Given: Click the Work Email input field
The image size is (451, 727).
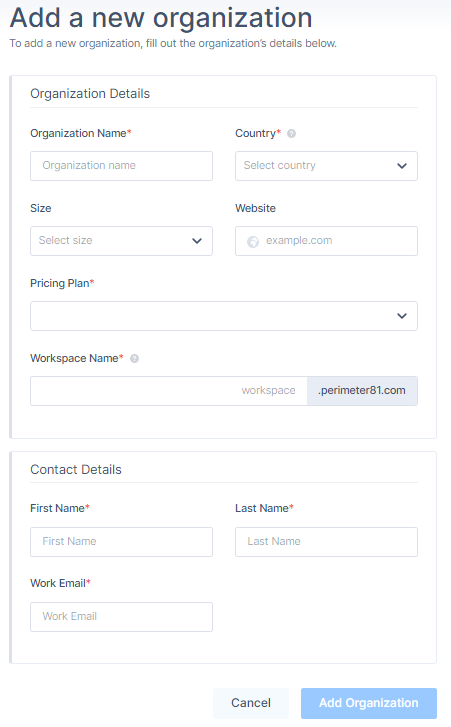Looking at the screenshot, I should tap(121, 617).
